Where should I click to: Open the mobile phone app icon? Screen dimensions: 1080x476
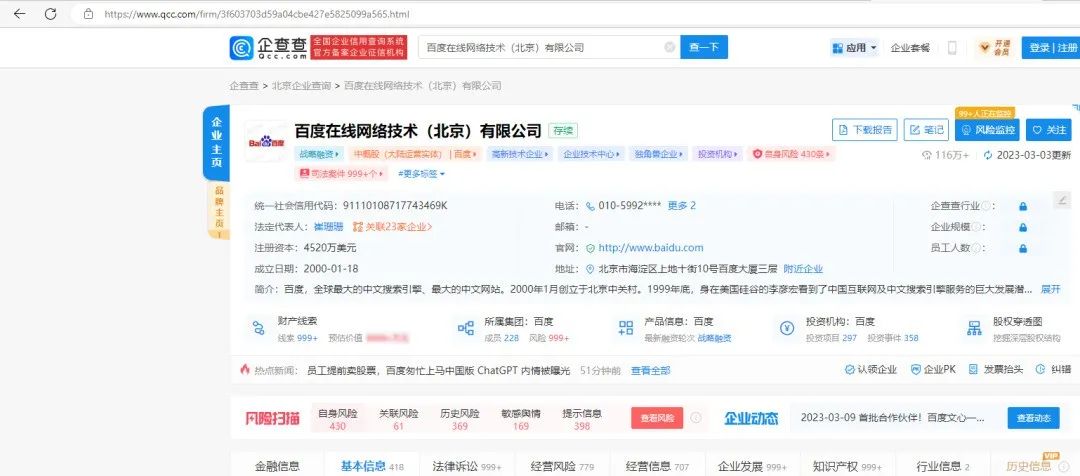953,48
